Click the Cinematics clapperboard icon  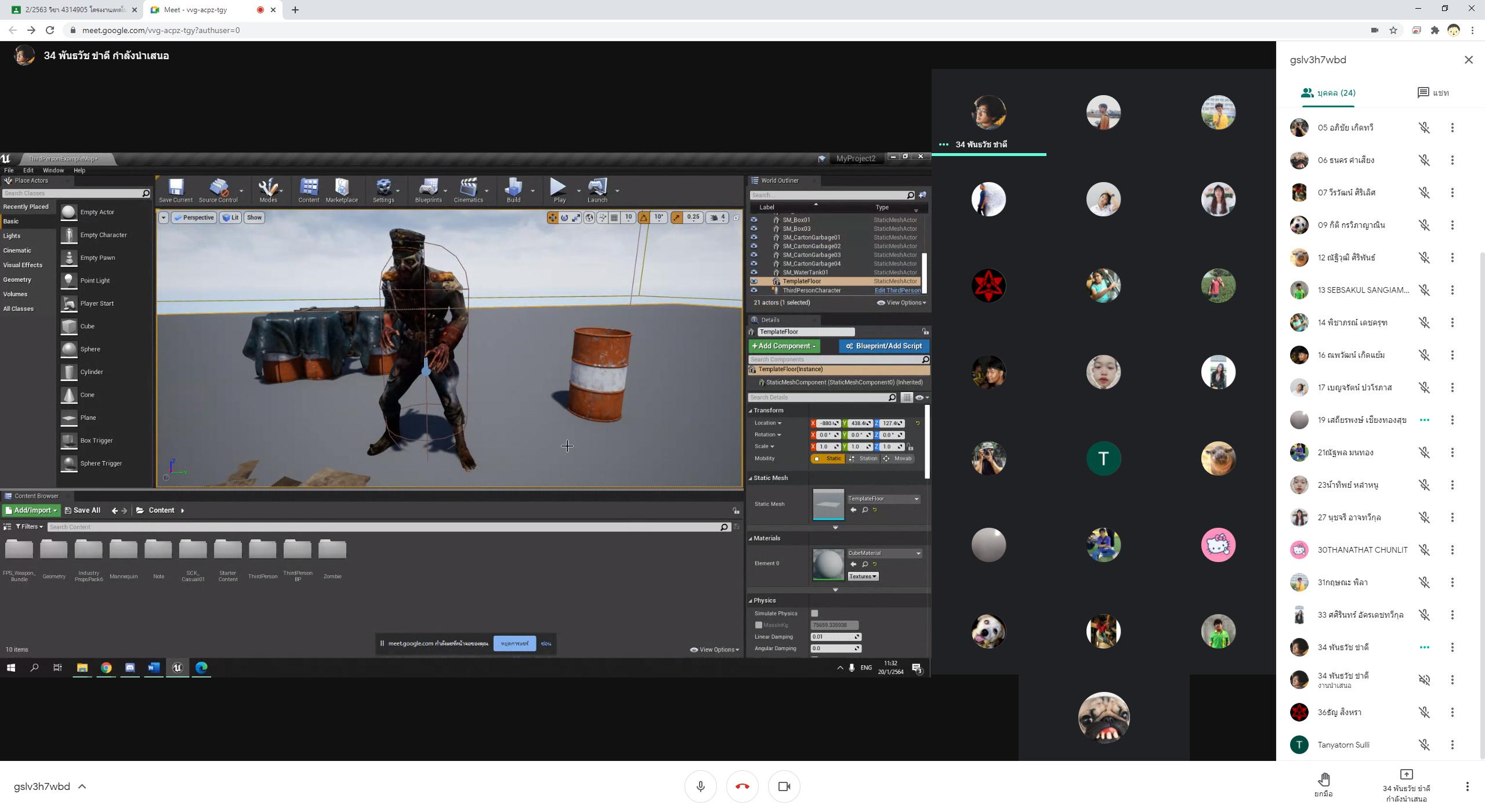(468, 190)
